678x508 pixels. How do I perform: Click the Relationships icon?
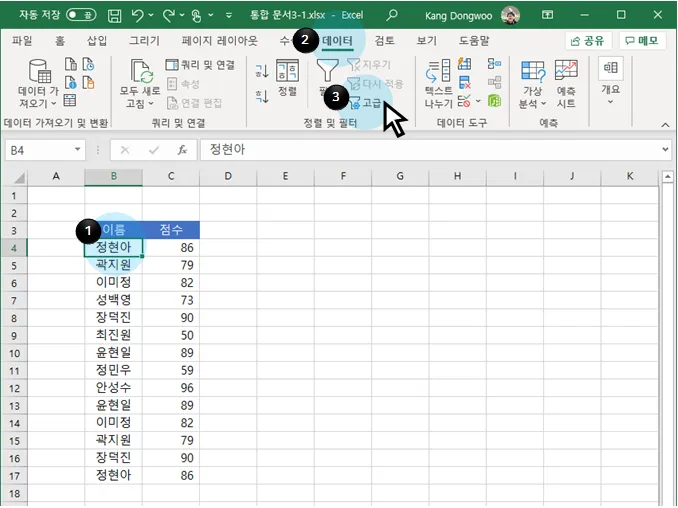(494, 82)
